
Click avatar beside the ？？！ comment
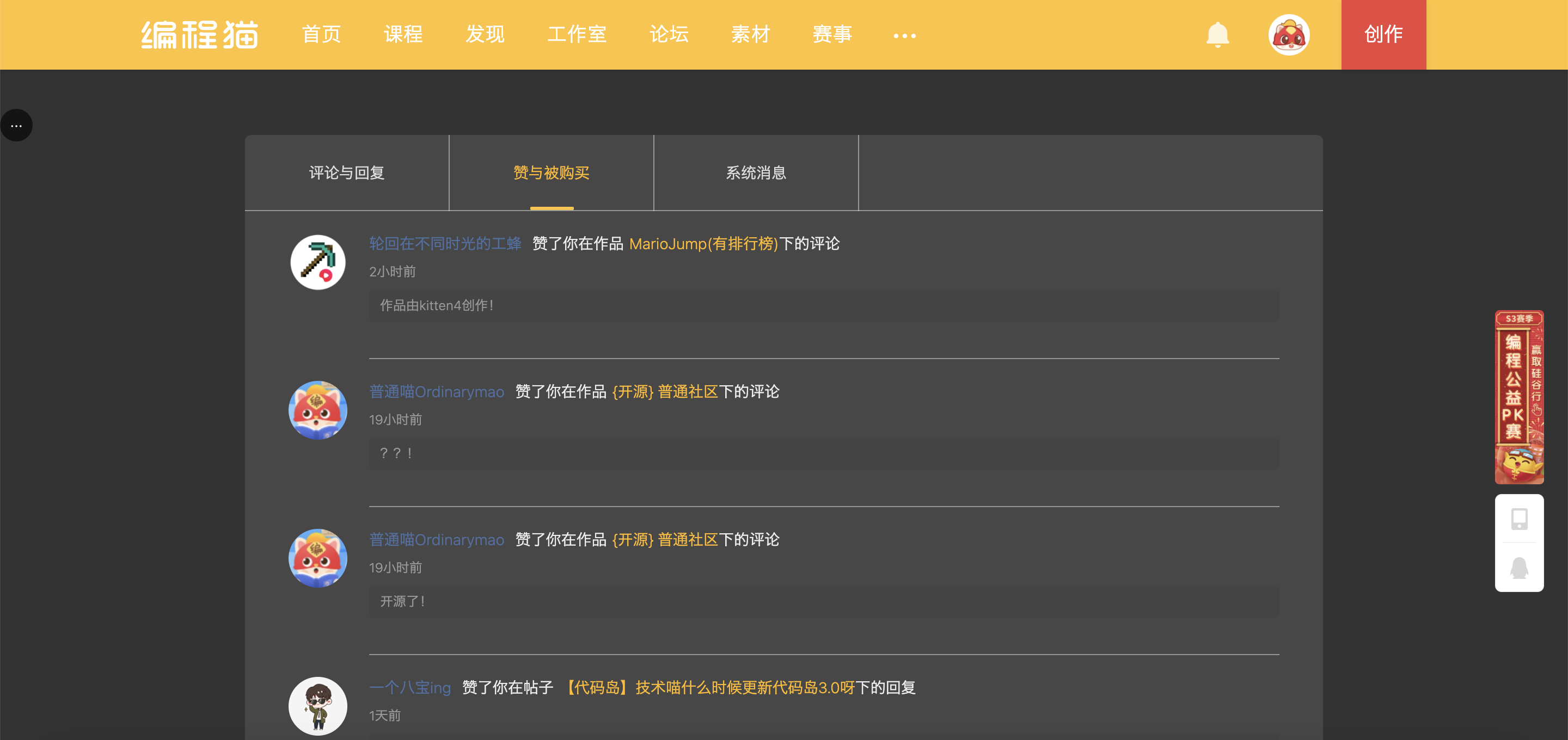tap(318, 410)
